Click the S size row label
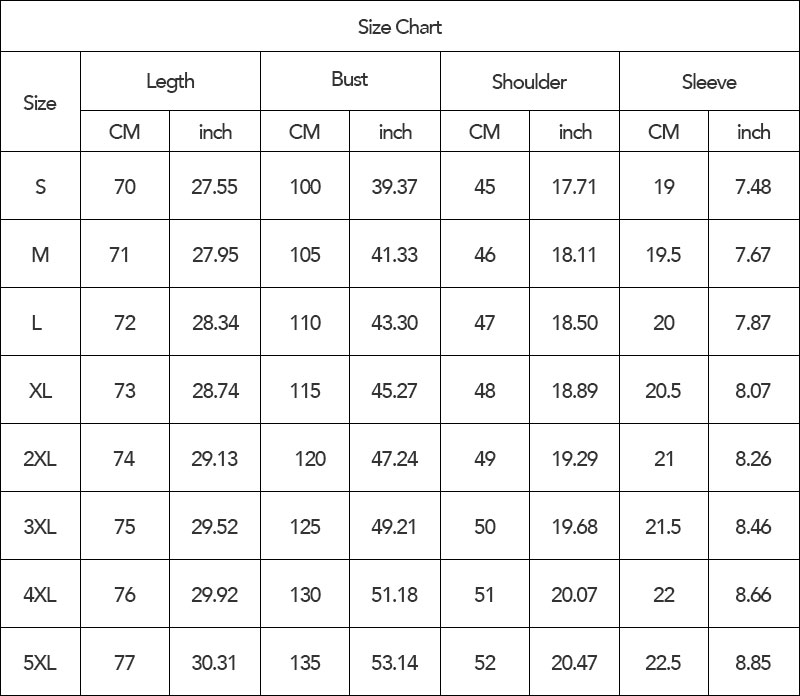Screen dimensions: 800x696 point(40,186)
